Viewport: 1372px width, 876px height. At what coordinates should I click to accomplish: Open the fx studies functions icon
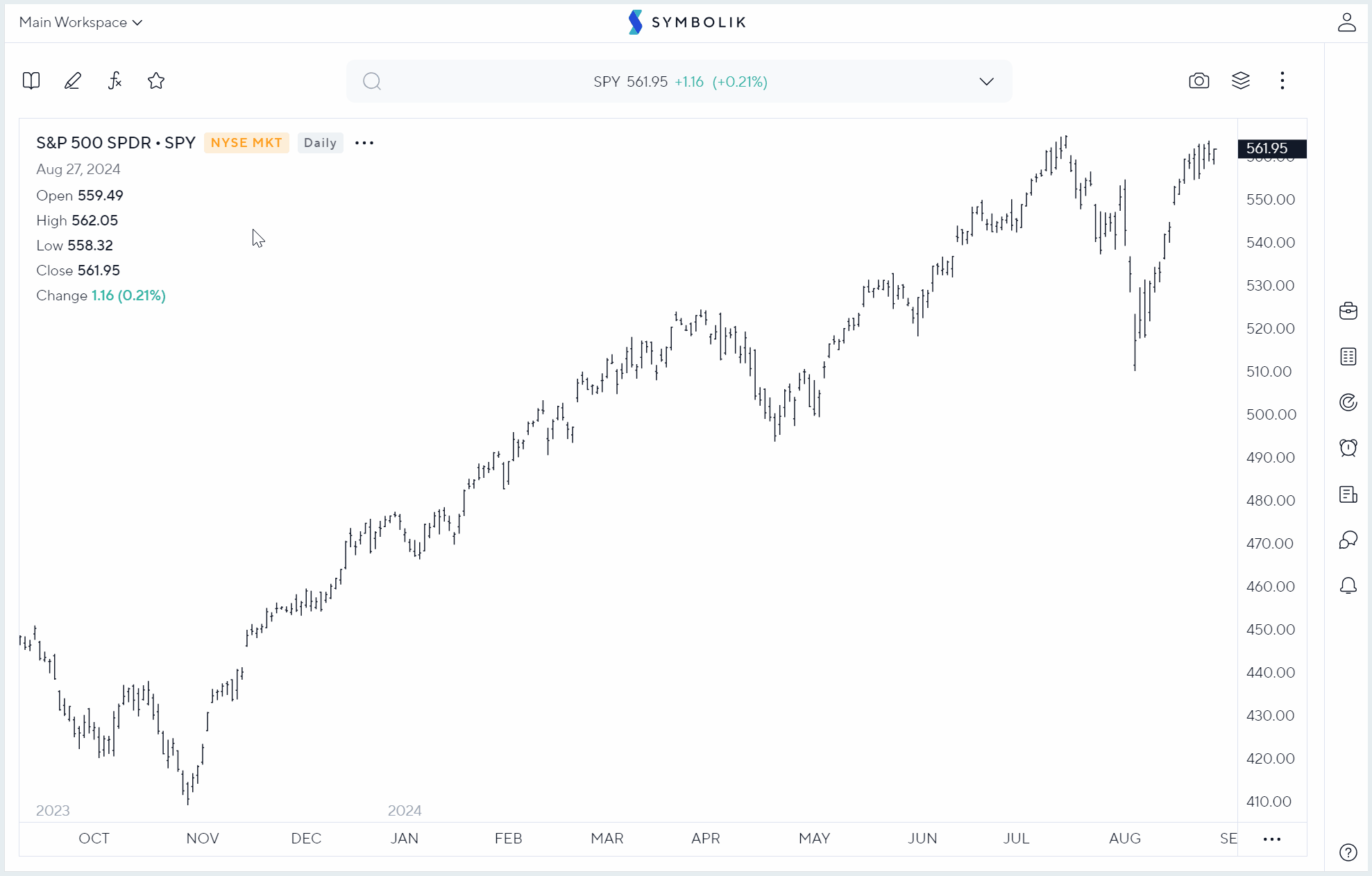pos(115,81)
